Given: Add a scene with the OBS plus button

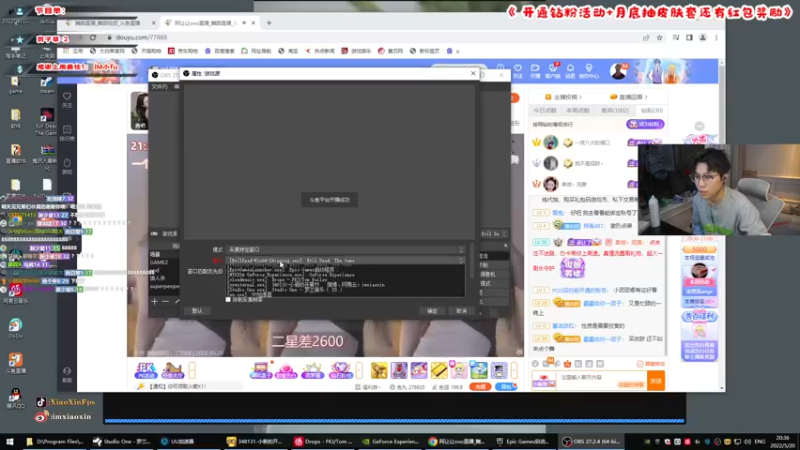Looking at the screenshot, I should point(155,302).
